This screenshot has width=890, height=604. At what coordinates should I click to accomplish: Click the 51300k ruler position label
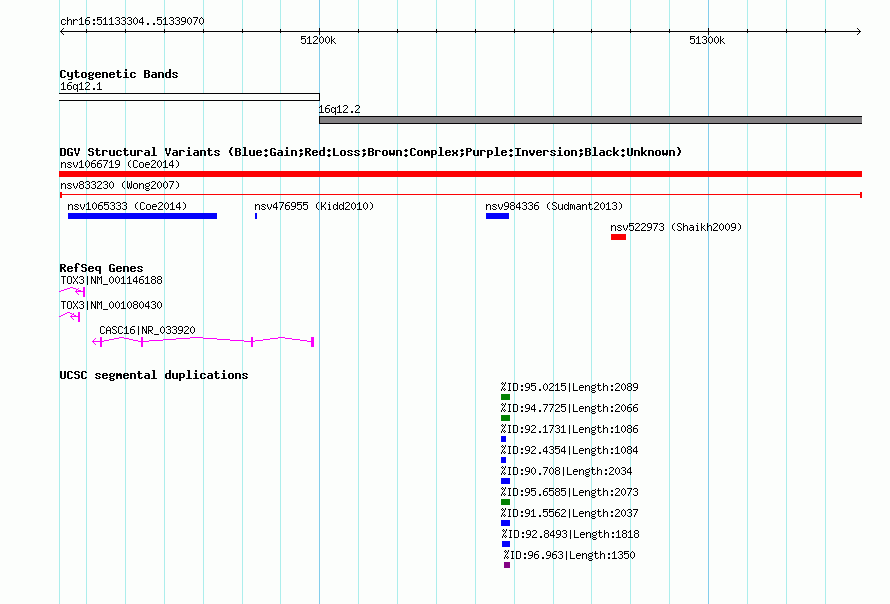pyautogui.click(x=707, y=40)
